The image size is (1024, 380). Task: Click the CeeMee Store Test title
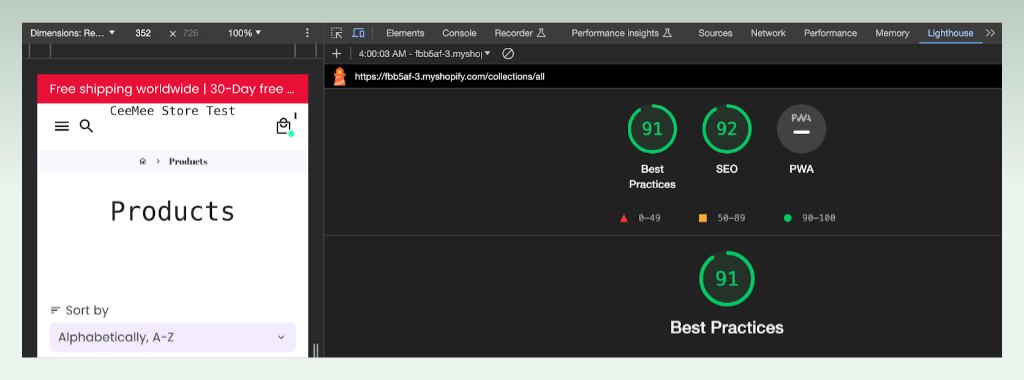pos(172,111)
